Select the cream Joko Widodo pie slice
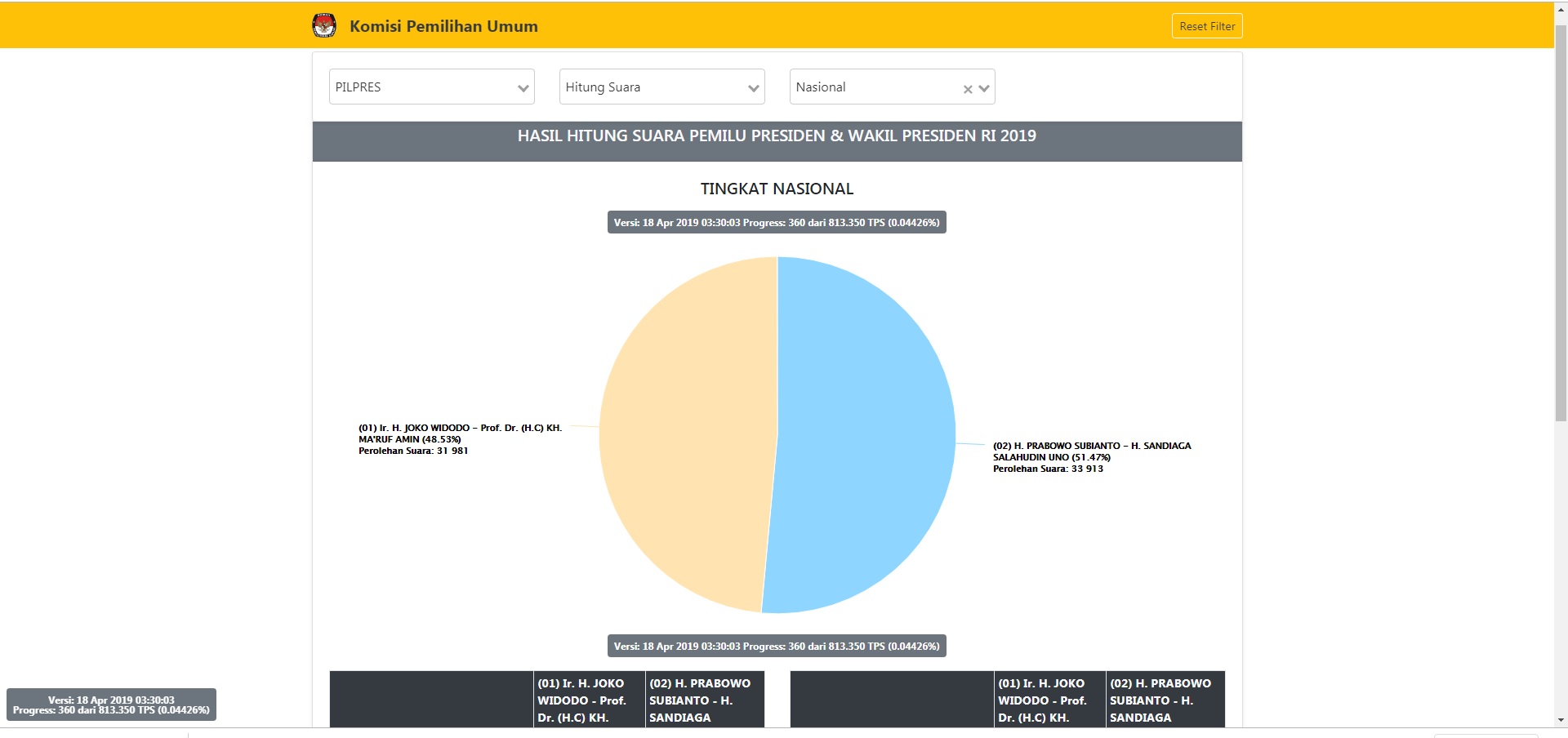 pyautogui.click(x=686, y=433)
